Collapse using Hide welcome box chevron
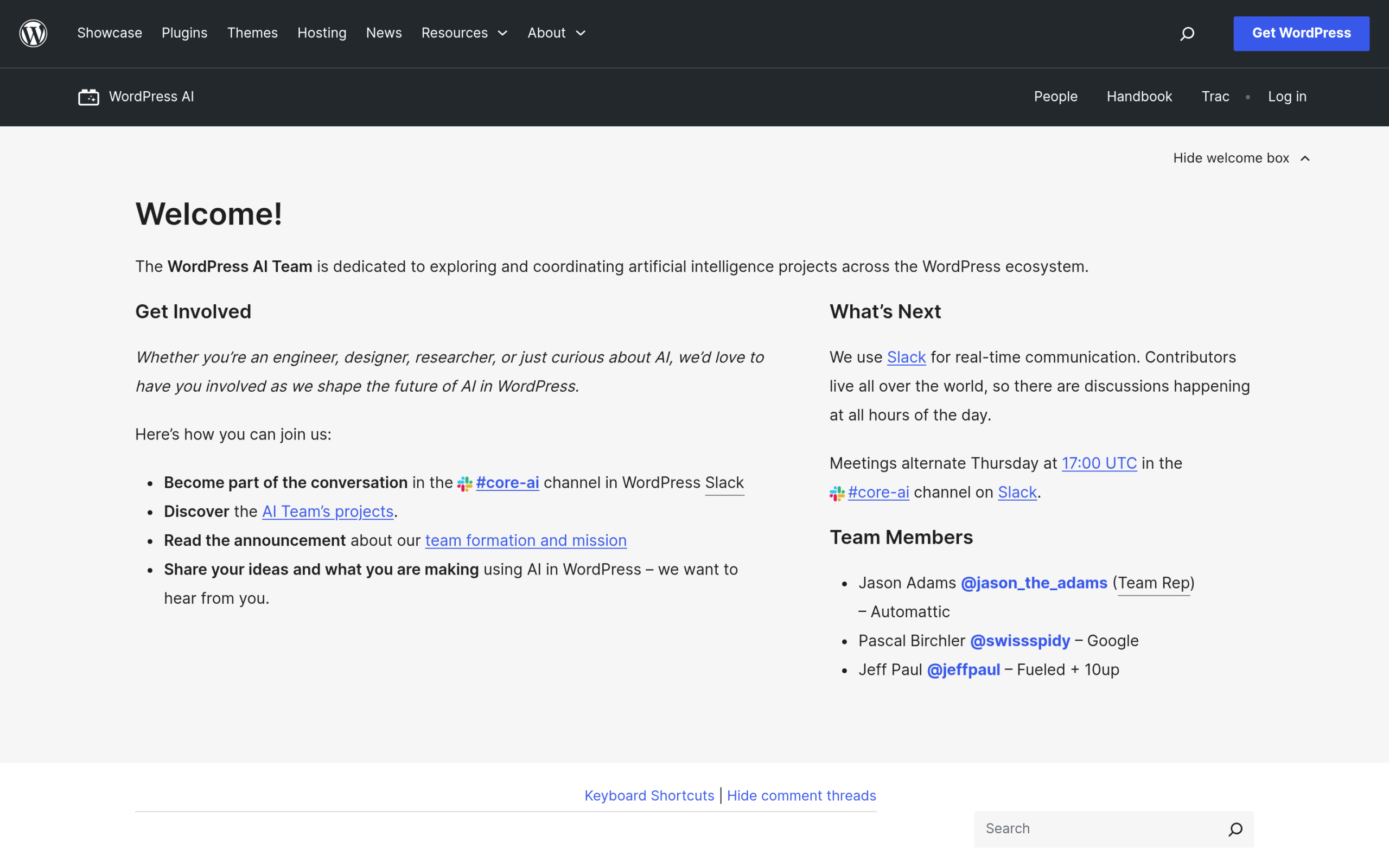This screenshot has height=868, width=1389. click(1304, 158)
